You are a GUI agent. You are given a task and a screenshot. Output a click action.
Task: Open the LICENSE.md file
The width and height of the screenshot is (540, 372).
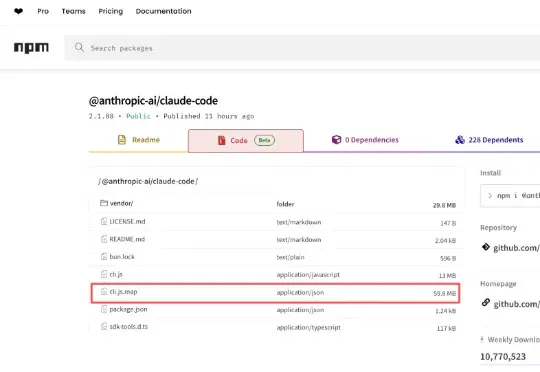click(x=127, y=221)
